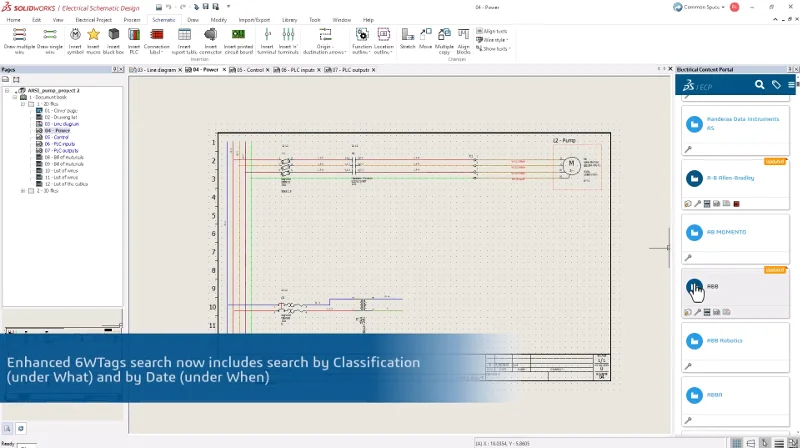Open the ECP search magnifier icon
The height and width of the screenshot is (448, 800).
(760, 85)
